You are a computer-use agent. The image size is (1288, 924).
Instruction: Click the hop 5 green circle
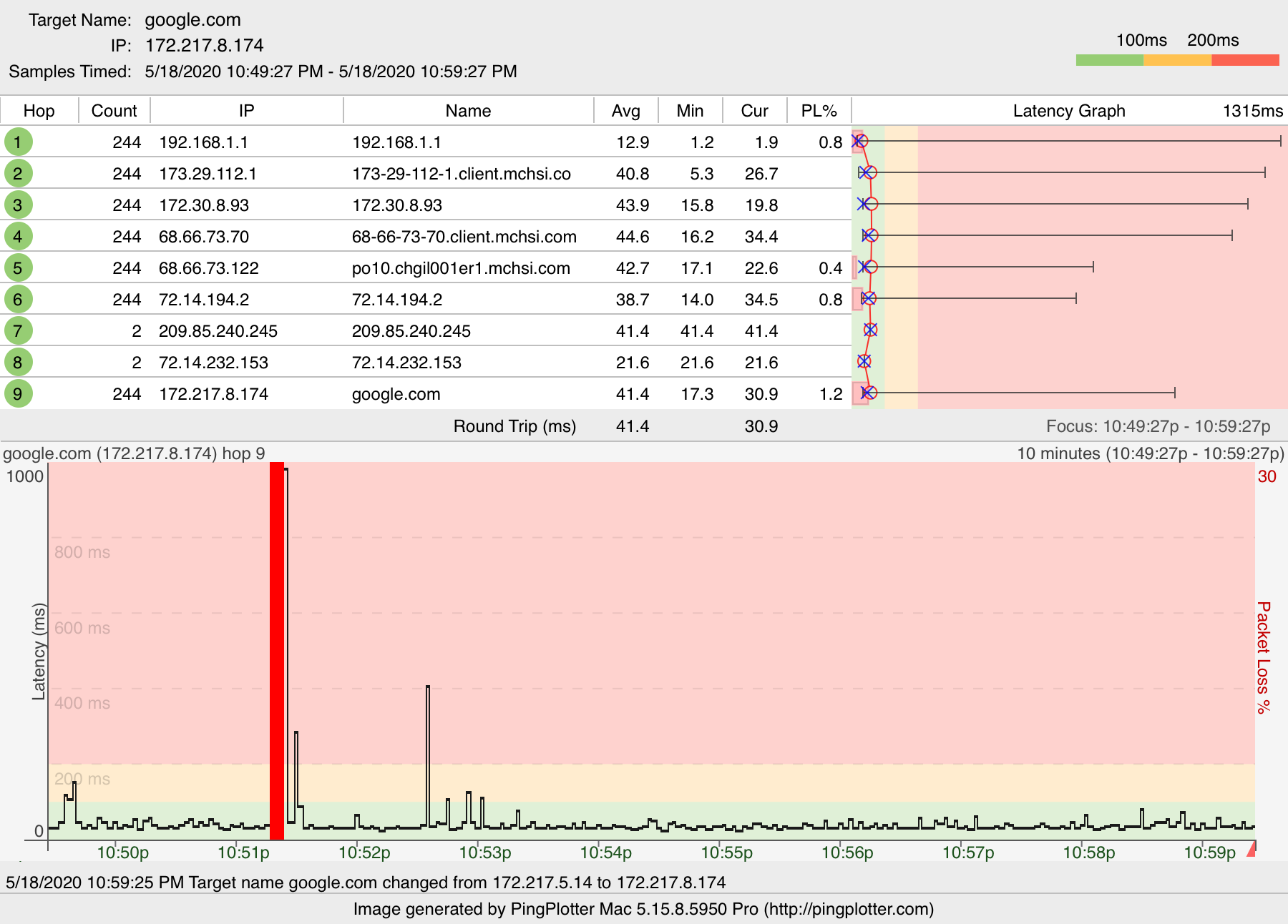click(18, 268)
